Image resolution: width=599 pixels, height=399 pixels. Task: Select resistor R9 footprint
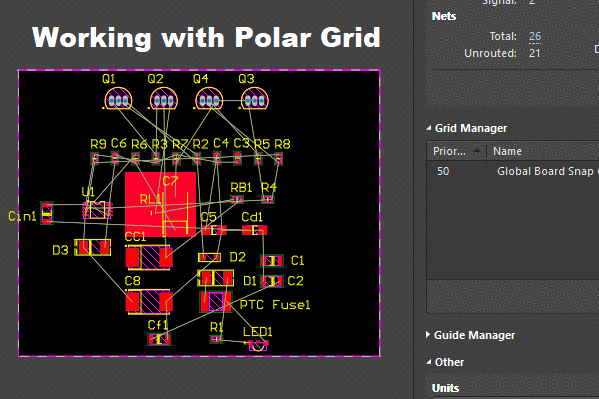94,158
